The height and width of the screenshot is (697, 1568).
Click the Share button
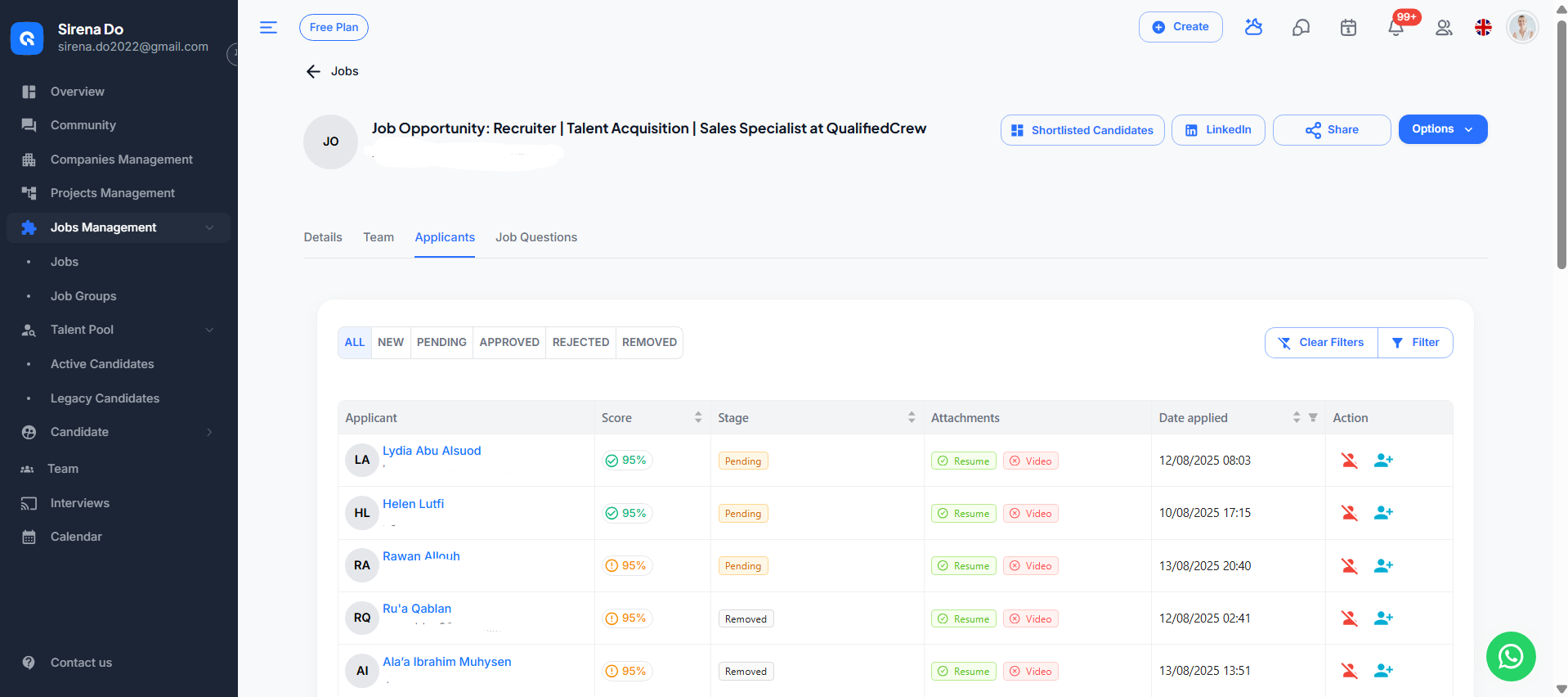(x=1332, y=130)
